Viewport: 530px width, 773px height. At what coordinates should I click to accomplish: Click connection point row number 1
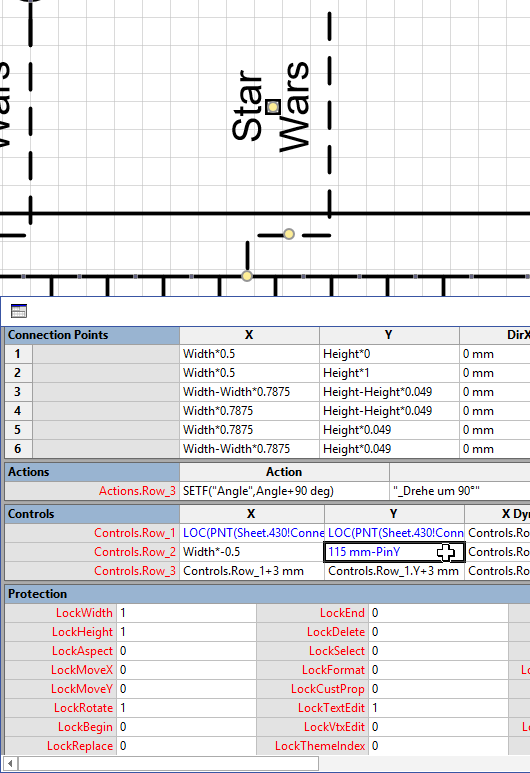[x=18, y=354]
